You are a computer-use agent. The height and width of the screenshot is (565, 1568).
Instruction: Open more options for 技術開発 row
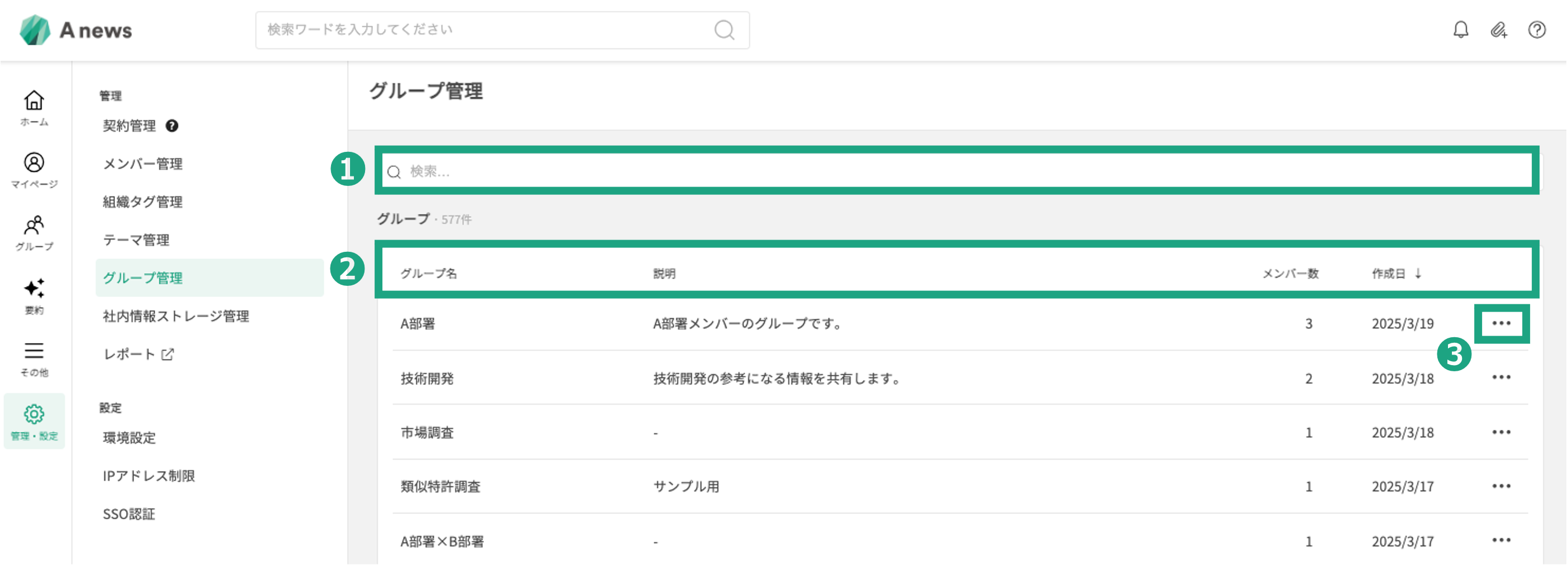[x=1501, y=377]
